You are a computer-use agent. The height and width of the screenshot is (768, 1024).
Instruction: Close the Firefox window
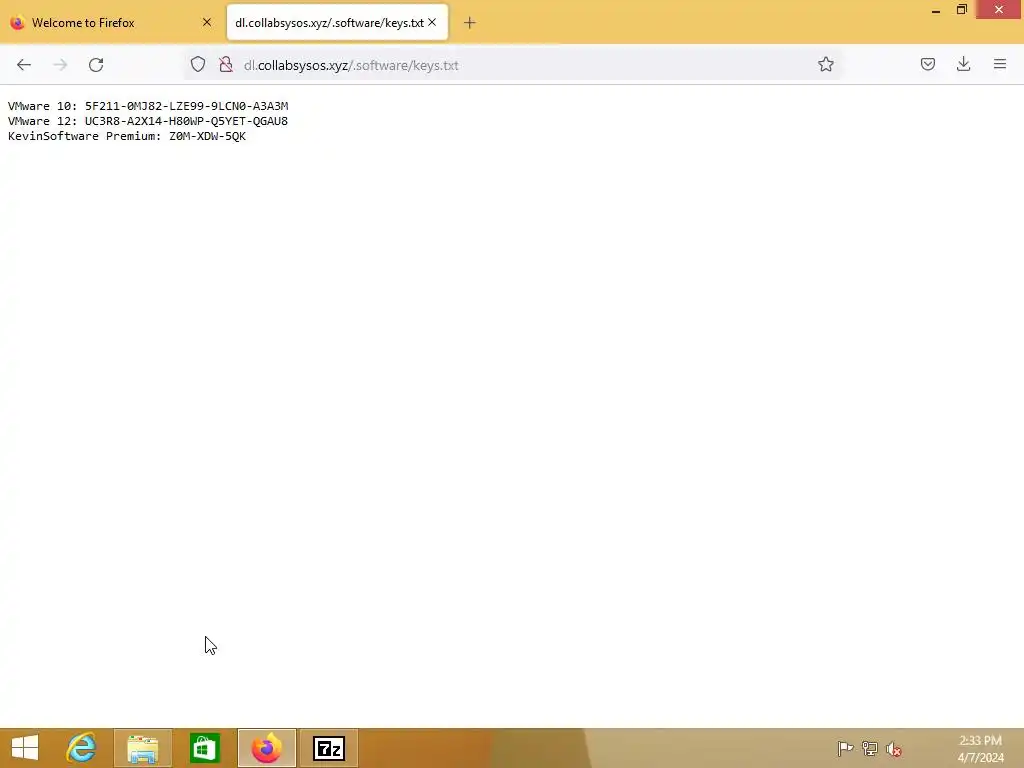(x=999, y=10)
